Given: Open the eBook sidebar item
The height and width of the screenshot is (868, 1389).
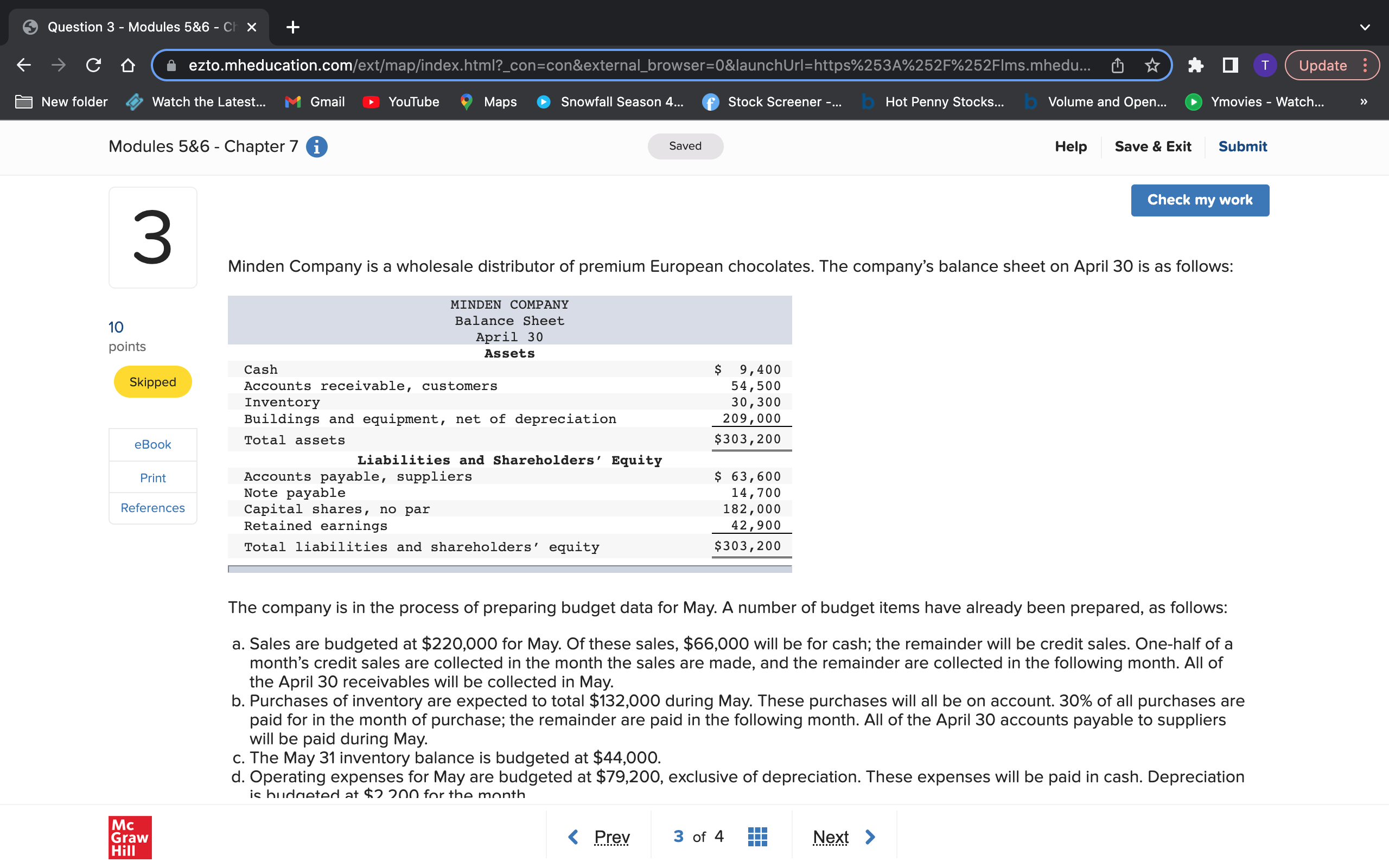Looking at the screenshot, I should (x=152, y=444).
